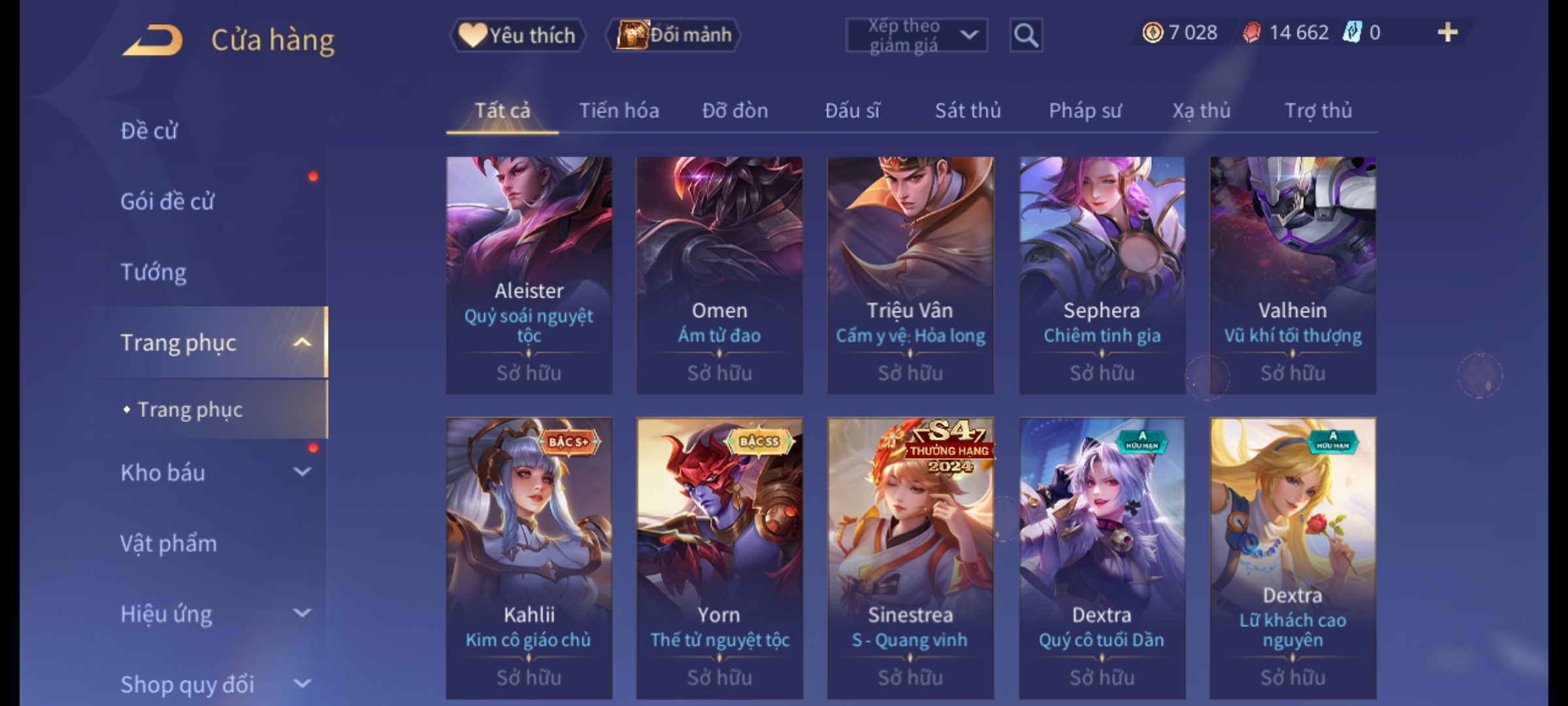Select Kahlii Kim cô giáo chủ skin card

[x=529, y=558]
